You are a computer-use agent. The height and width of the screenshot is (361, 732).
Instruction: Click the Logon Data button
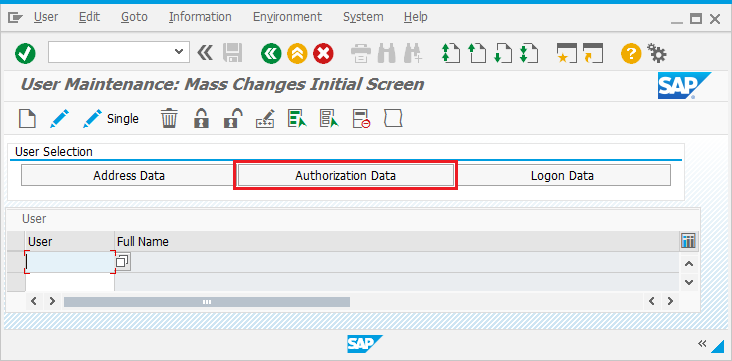[562, 176]
